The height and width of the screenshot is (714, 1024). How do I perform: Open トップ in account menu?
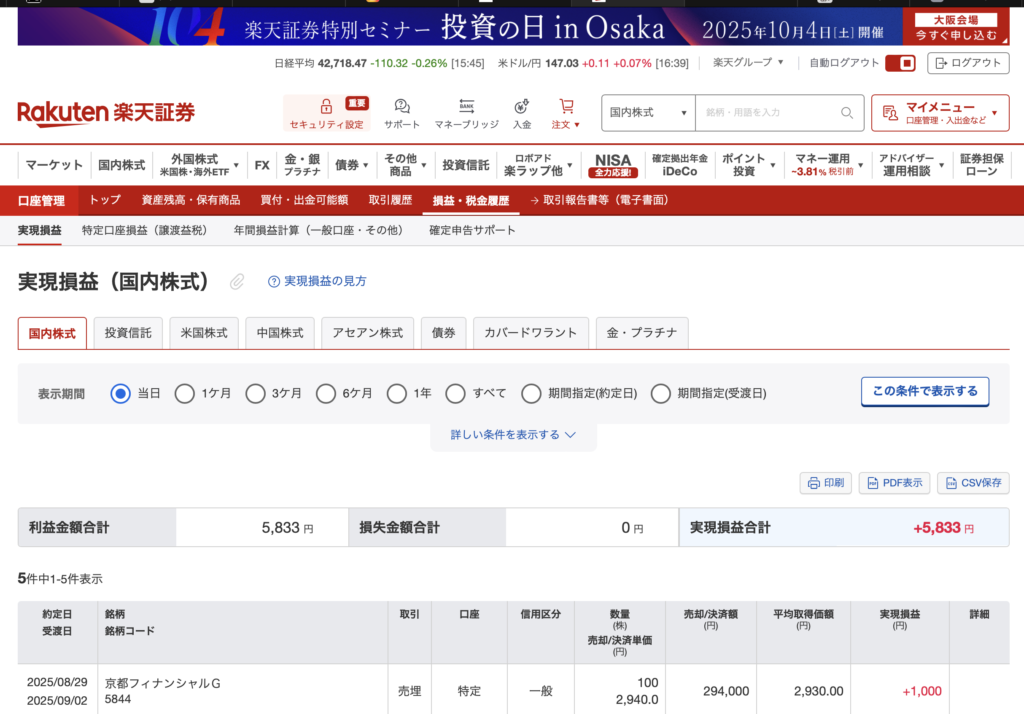[104, 201]
